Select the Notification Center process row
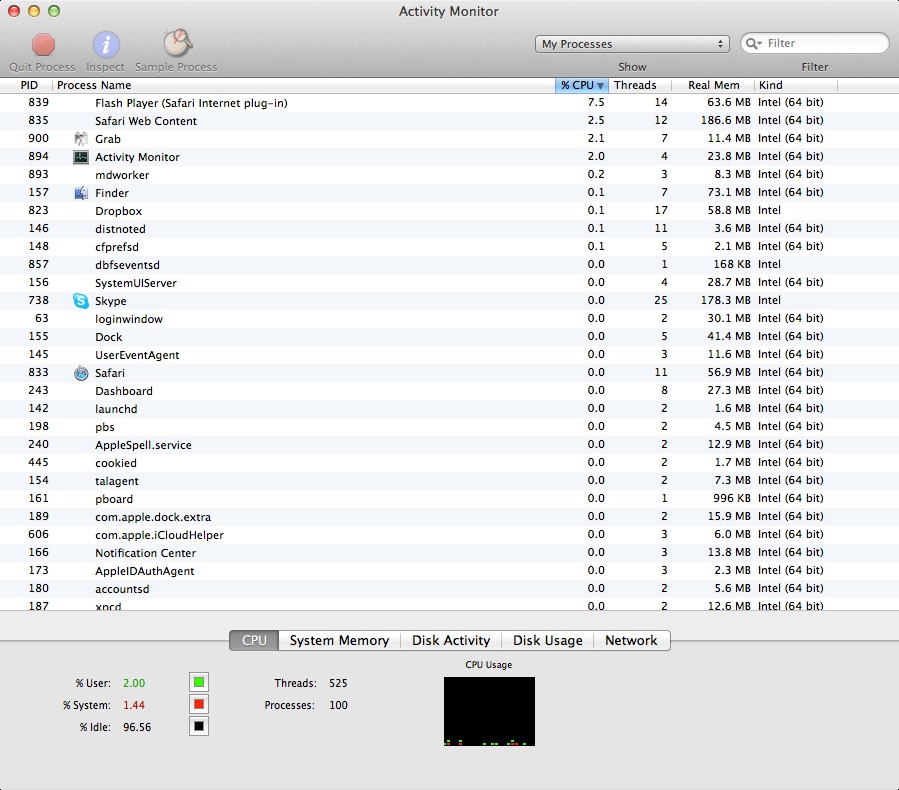Image resolution: width=899 pixels, height=790 pixels. point(450,553)
